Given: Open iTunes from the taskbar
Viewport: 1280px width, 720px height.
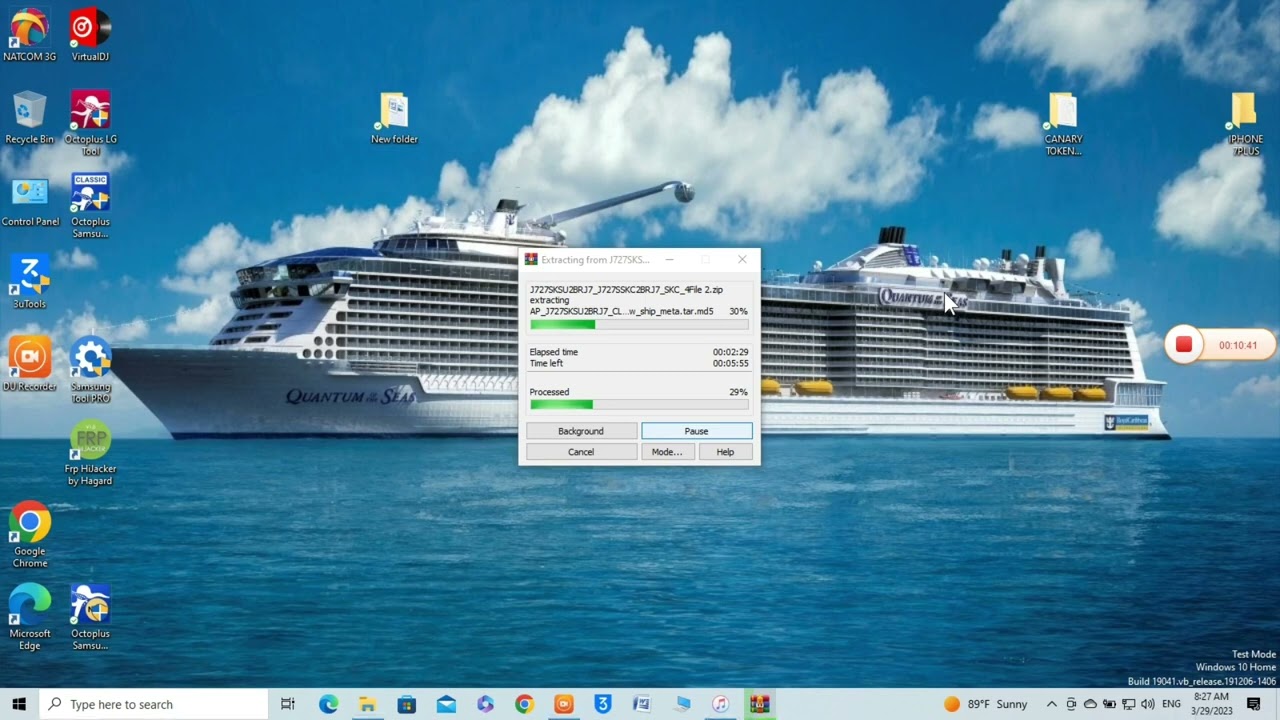Looking at the screenshot, I should click(x=721, y=704).
